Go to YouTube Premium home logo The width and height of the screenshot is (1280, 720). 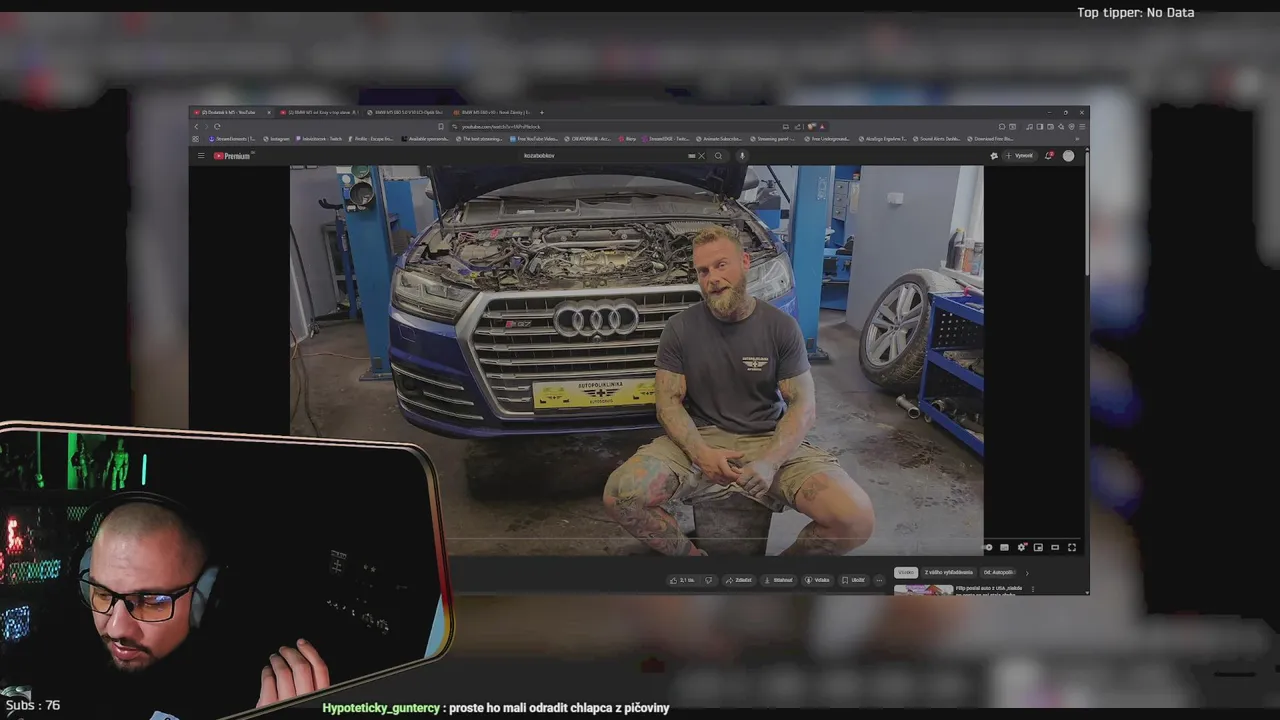coord(232,156)
